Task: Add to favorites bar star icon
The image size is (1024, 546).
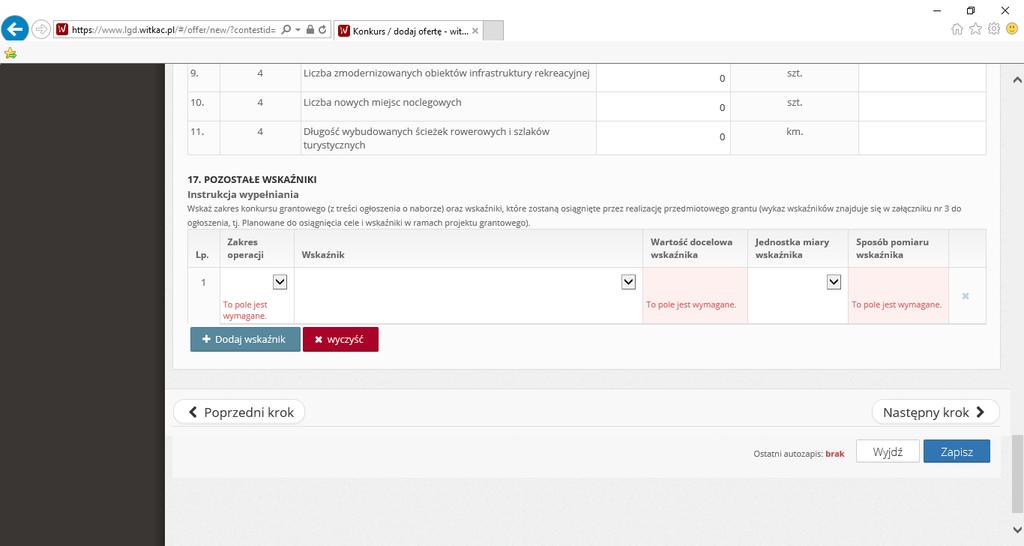Action: (10, 54)
